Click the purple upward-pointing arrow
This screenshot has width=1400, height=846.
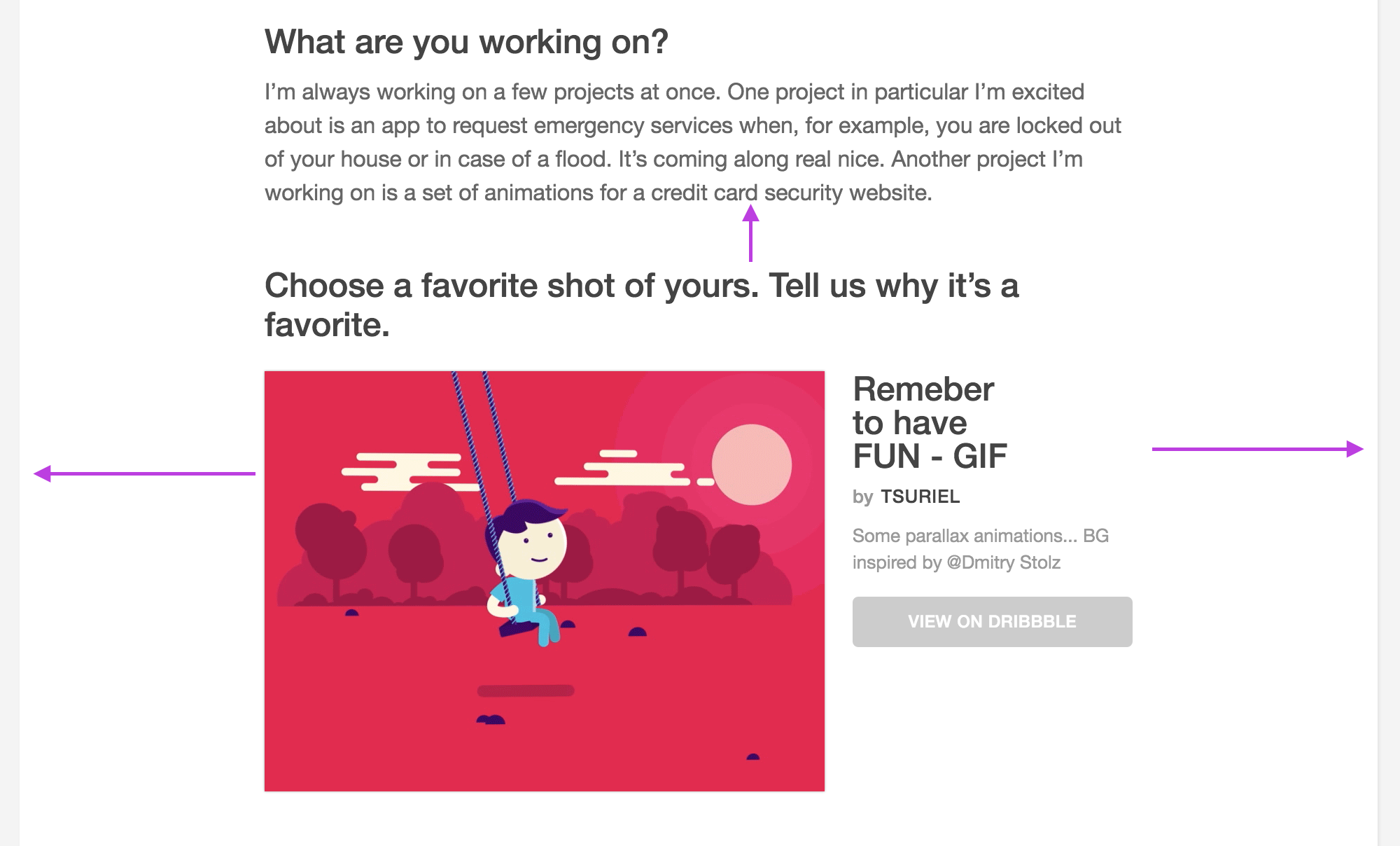pyautogui.click(x=750, y=233)
